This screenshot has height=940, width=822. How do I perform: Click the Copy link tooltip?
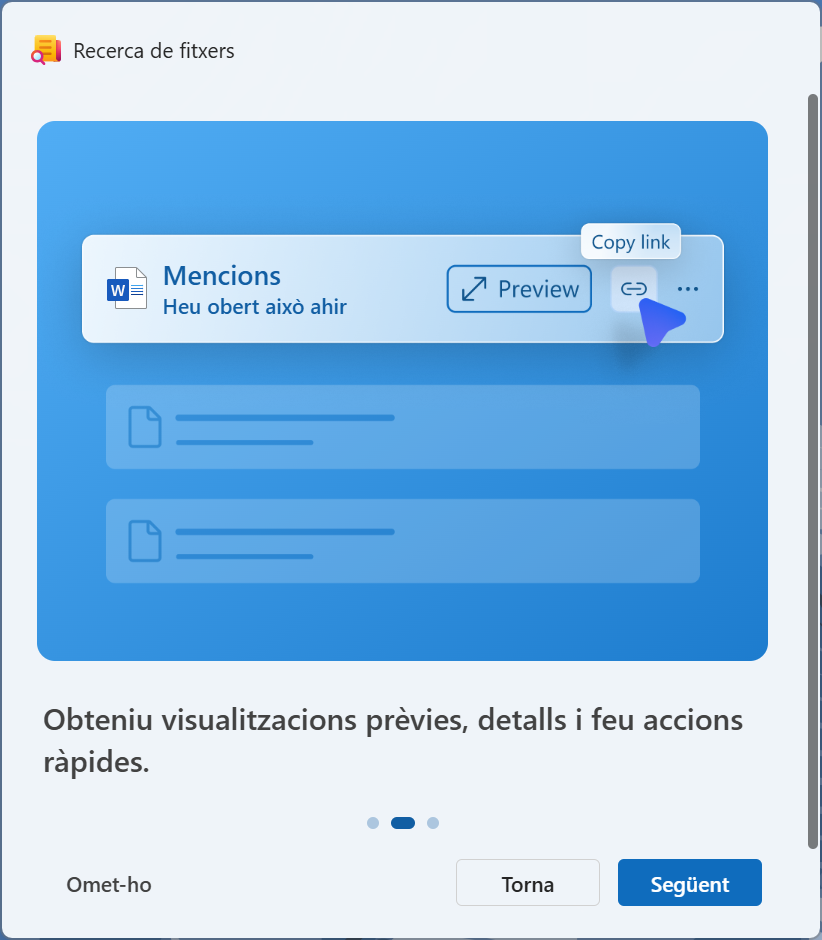[x=630, y=242]
